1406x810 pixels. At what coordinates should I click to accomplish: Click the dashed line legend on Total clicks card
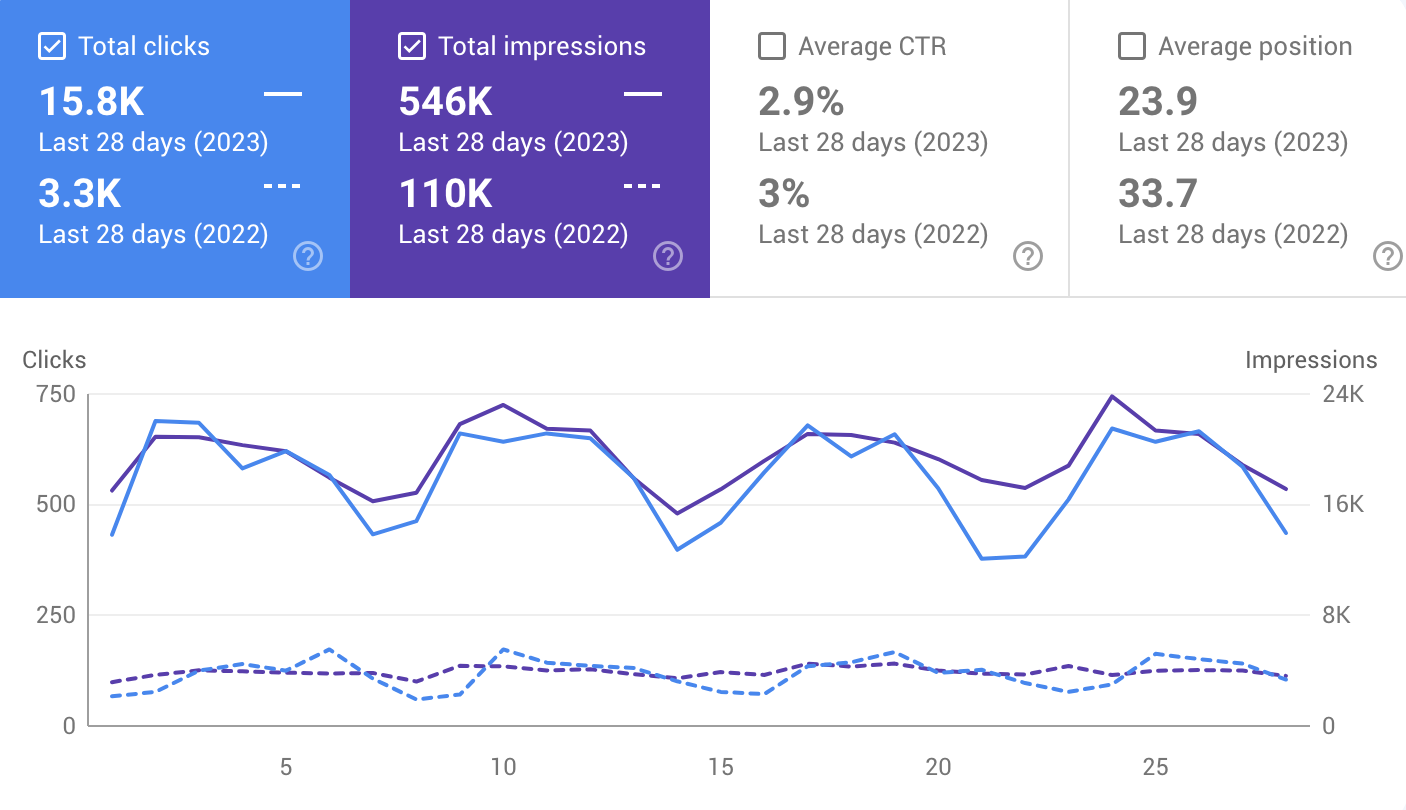pyautogui.click(x=283, y=185)
